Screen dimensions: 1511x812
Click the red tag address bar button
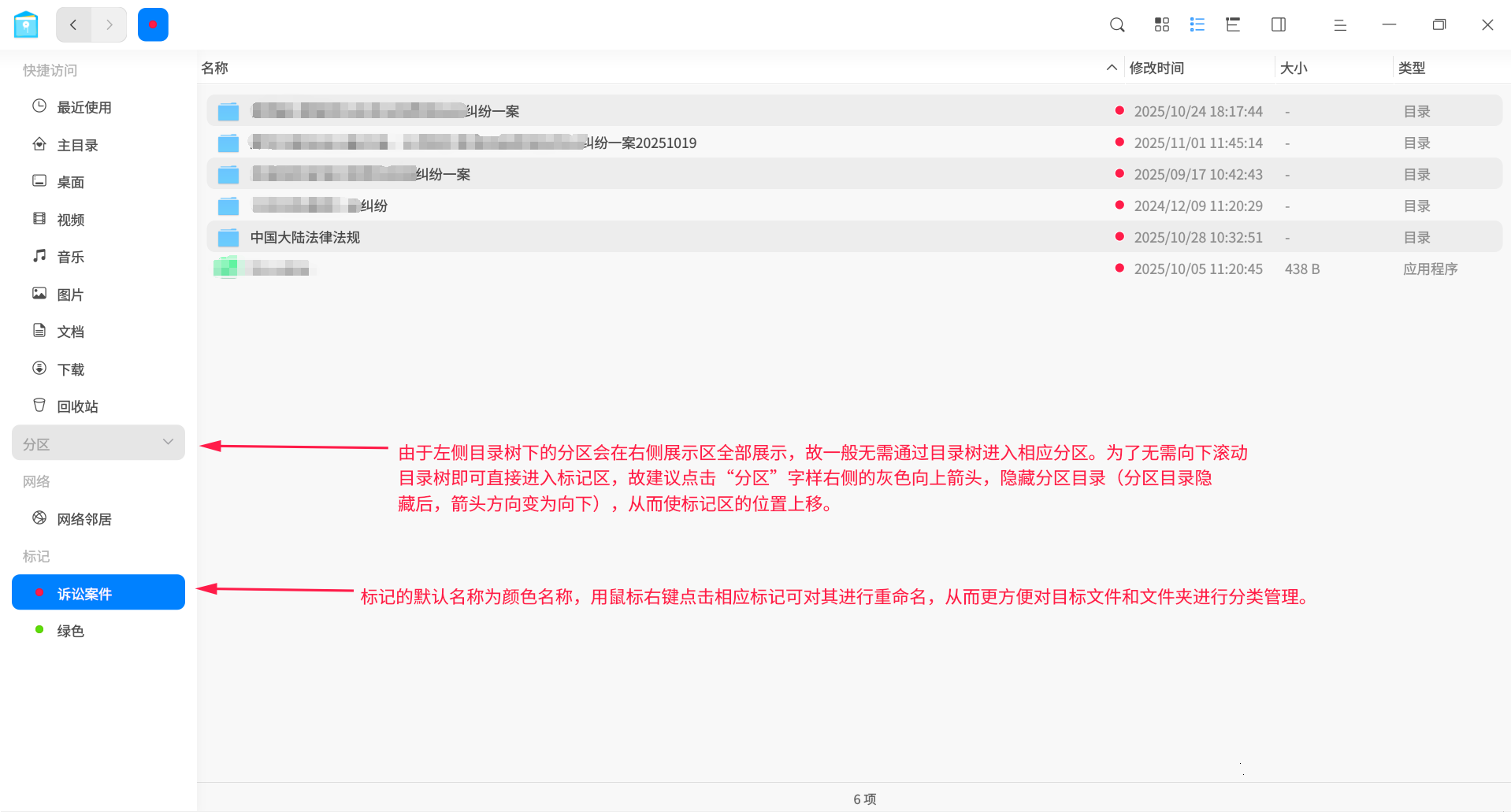point(153,24)
